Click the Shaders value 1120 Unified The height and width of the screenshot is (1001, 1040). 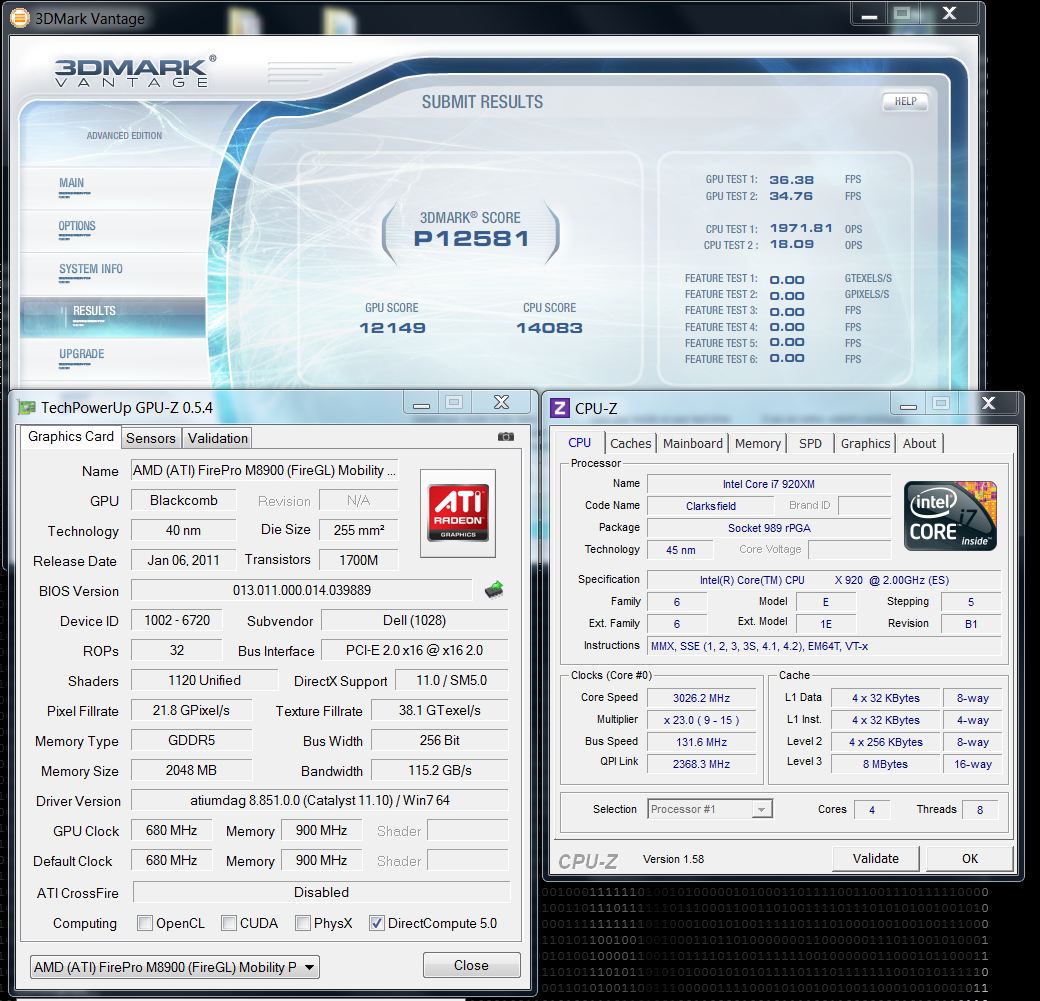coord(204,680)
